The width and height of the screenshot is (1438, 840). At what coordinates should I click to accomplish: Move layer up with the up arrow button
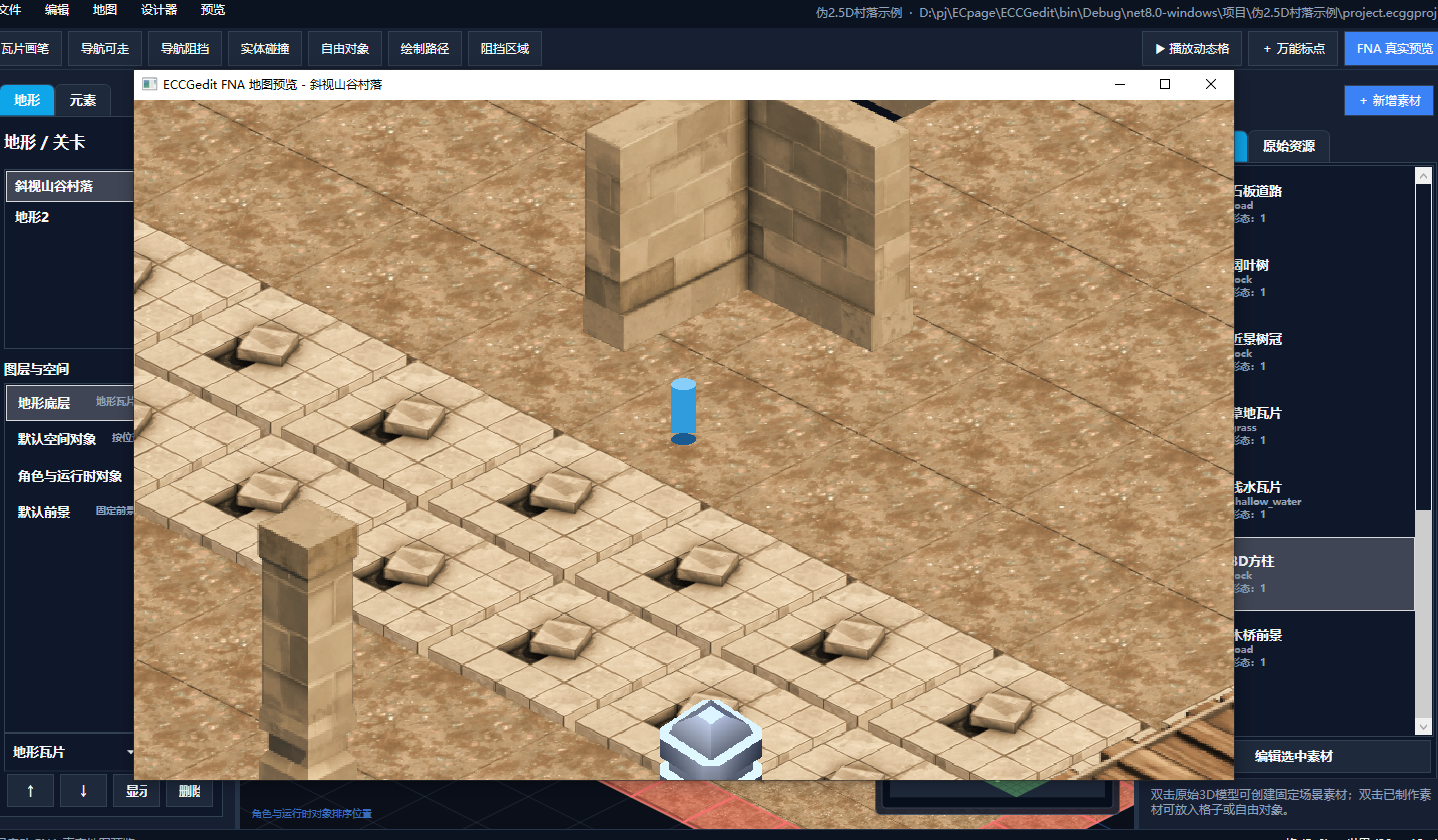(x=31, y=790)
